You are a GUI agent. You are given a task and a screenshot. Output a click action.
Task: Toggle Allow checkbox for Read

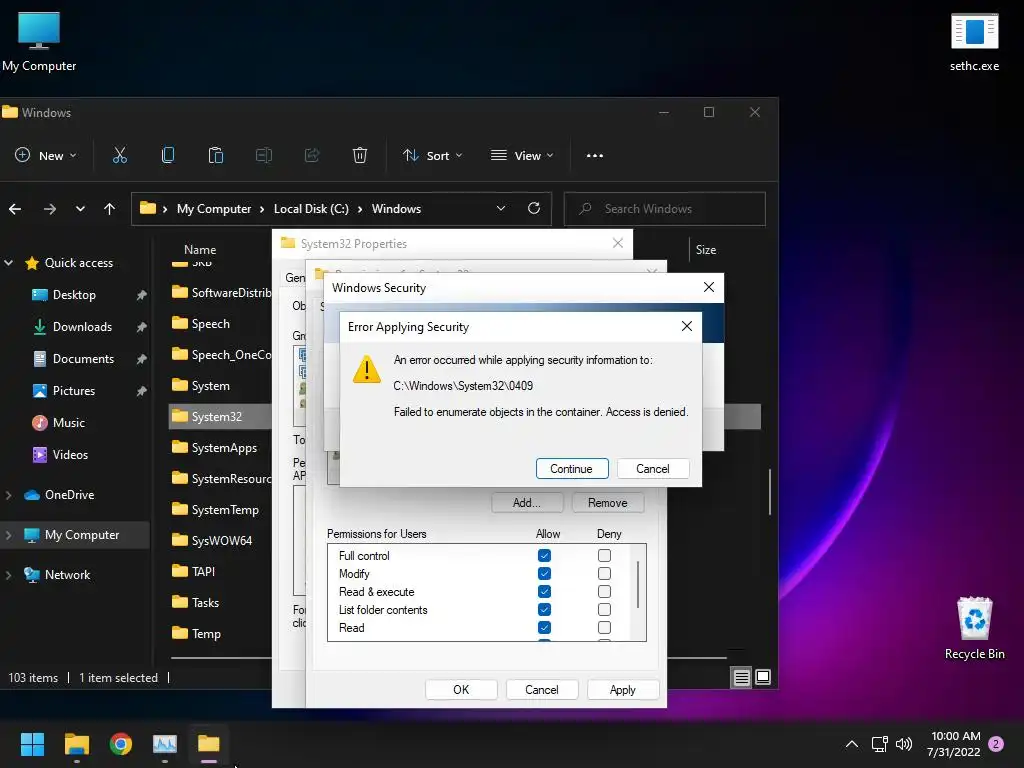tap(544, 628)
